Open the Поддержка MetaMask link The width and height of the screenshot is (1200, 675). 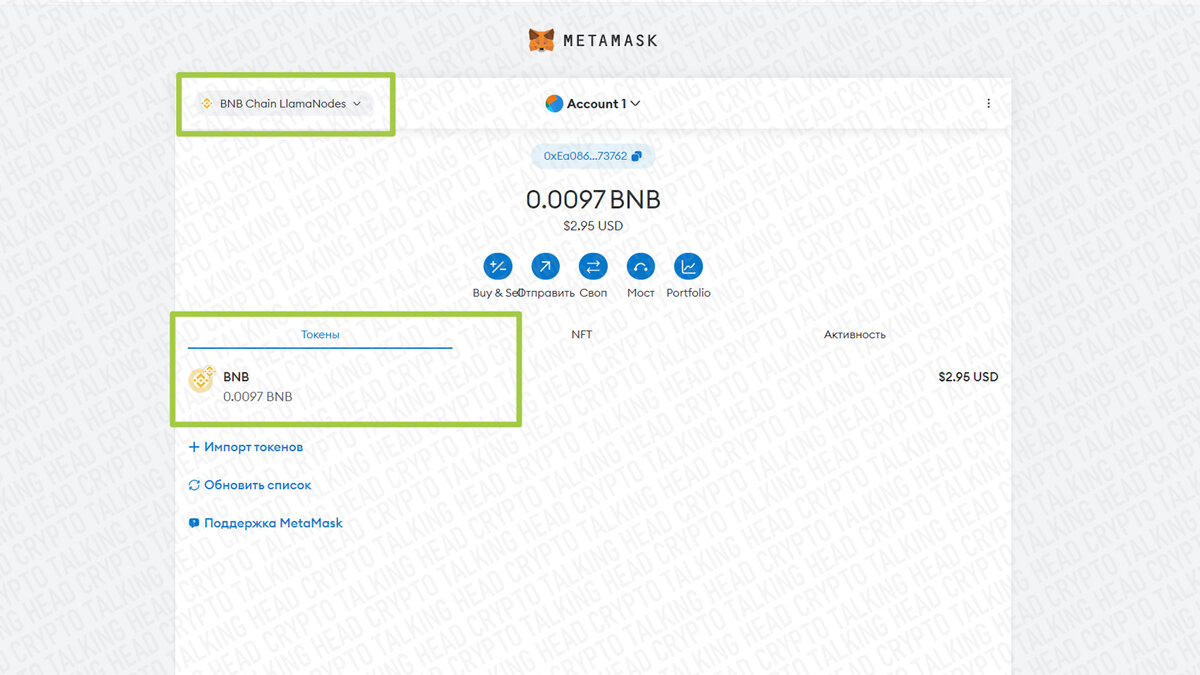tap(266, 523)
